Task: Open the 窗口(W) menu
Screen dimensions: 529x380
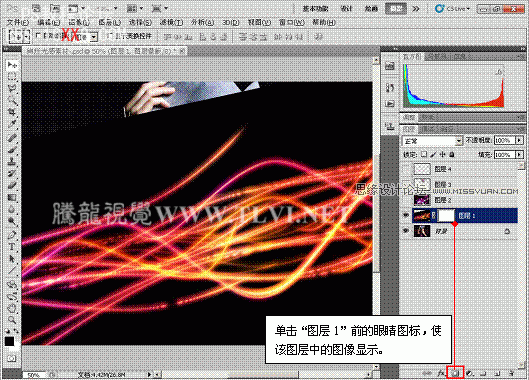Action: coord(291,22)
